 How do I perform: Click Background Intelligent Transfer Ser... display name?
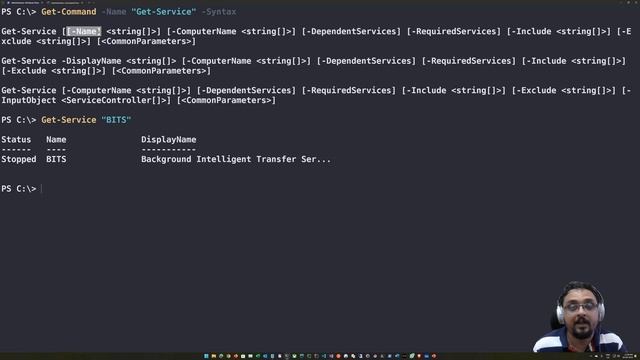tap(236, 159)
